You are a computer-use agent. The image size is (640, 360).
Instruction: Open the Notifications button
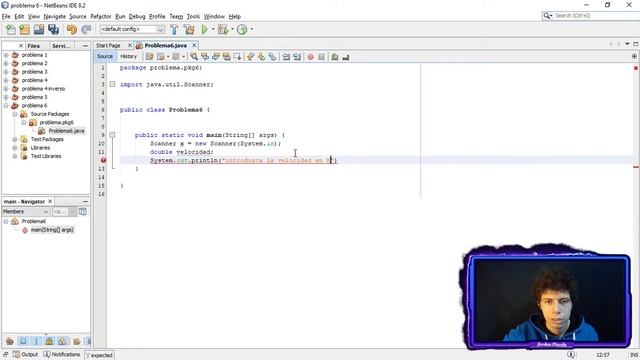pyautogui.click(x=62, y=354)
